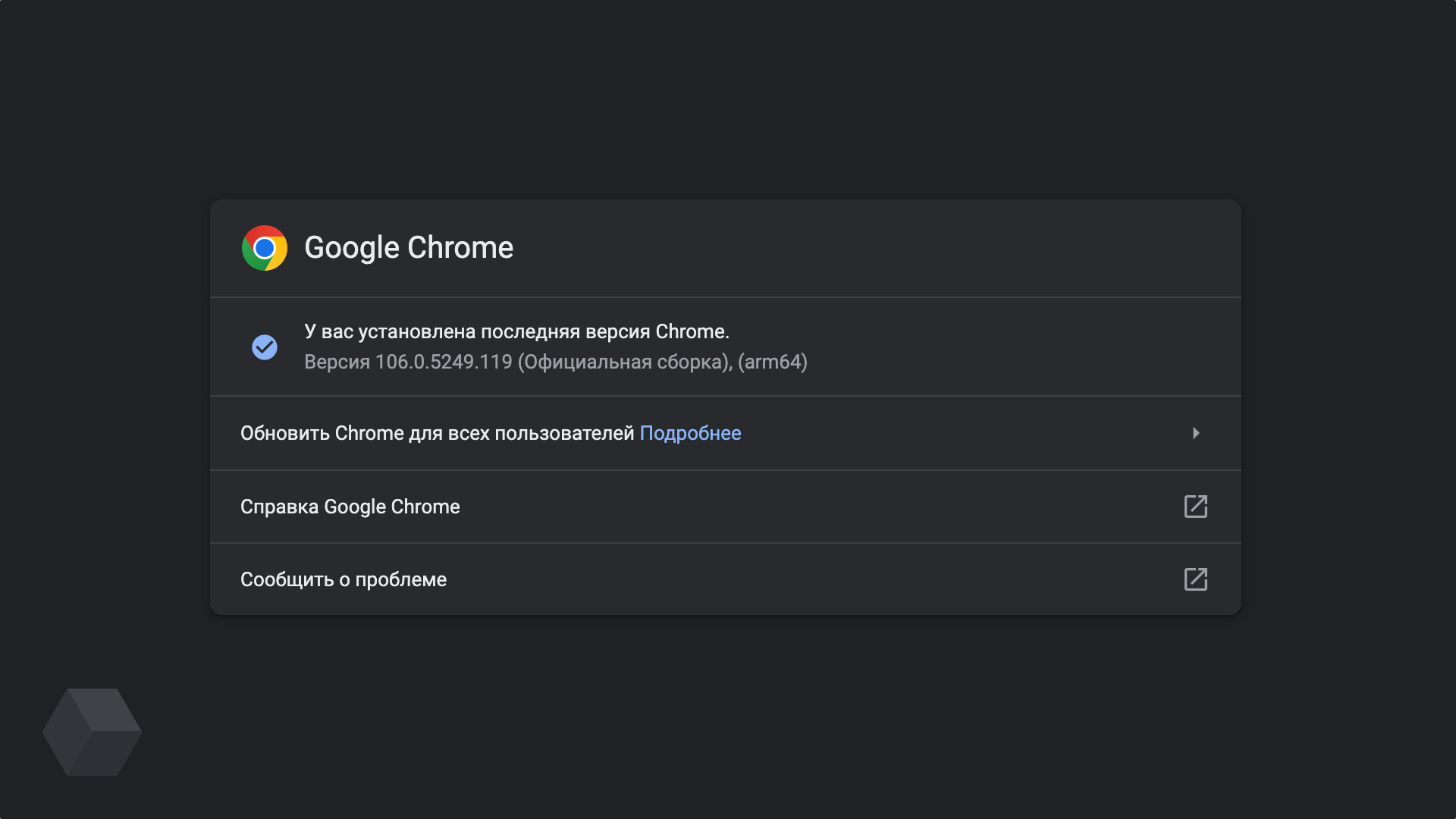
Task: Click the Сообщить о проблеме row text
Action: pyautogui.click(x=344, y=579)
